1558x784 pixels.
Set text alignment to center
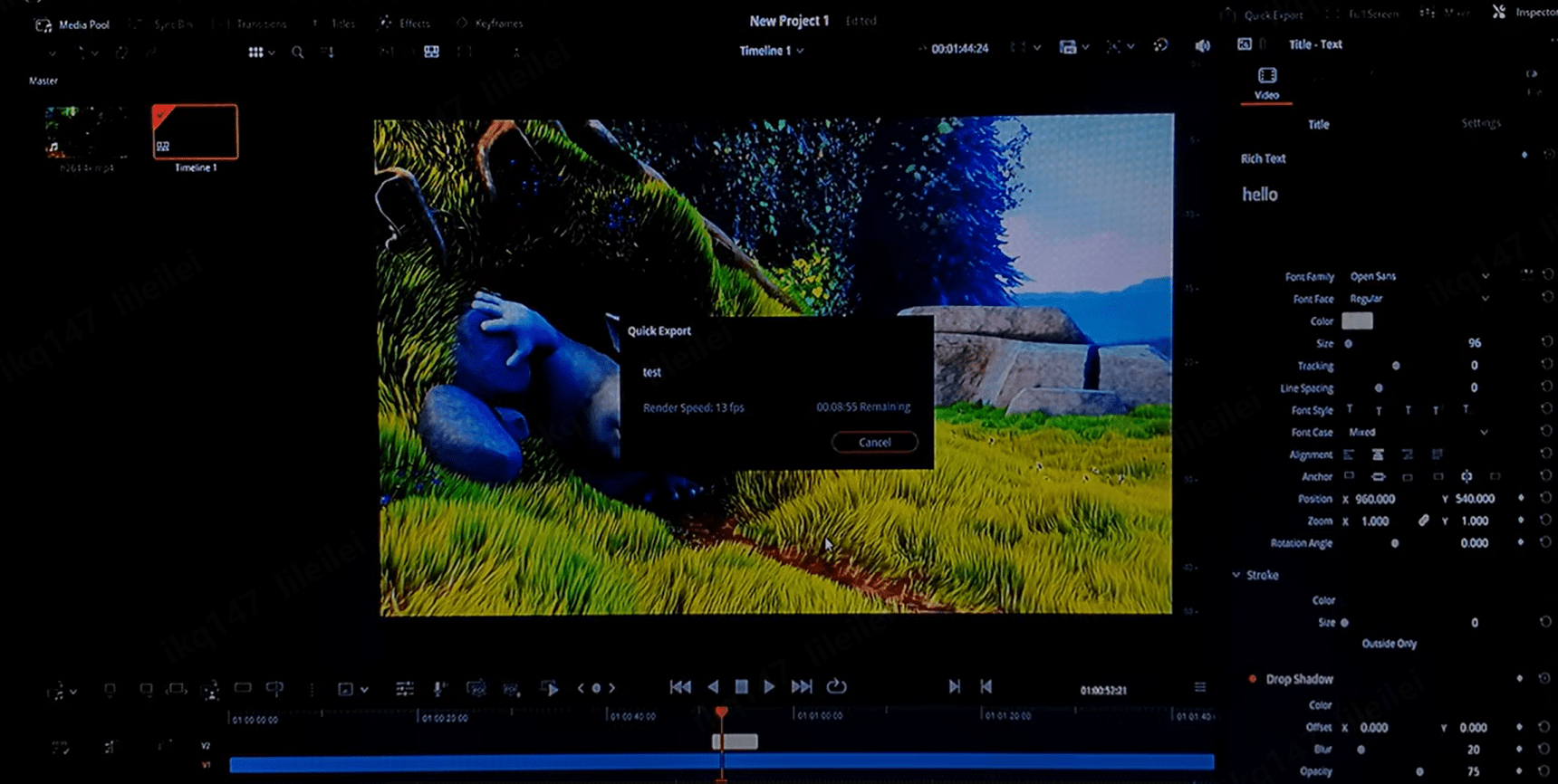click(1378, 454)
